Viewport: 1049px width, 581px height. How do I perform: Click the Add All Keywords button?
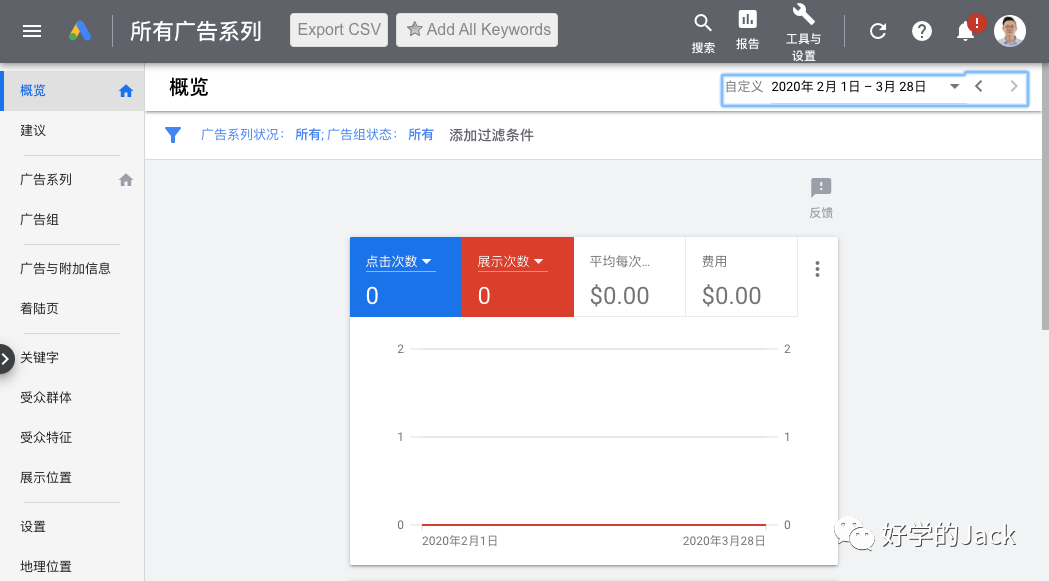point(477,29)
